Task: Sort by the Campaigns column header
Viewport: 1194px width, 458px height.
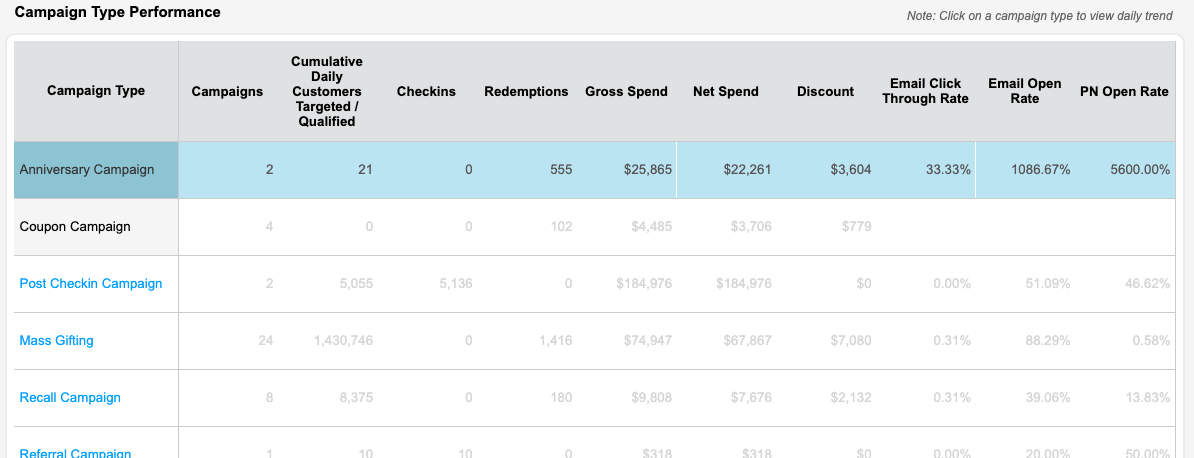Action: coord(227,91)
